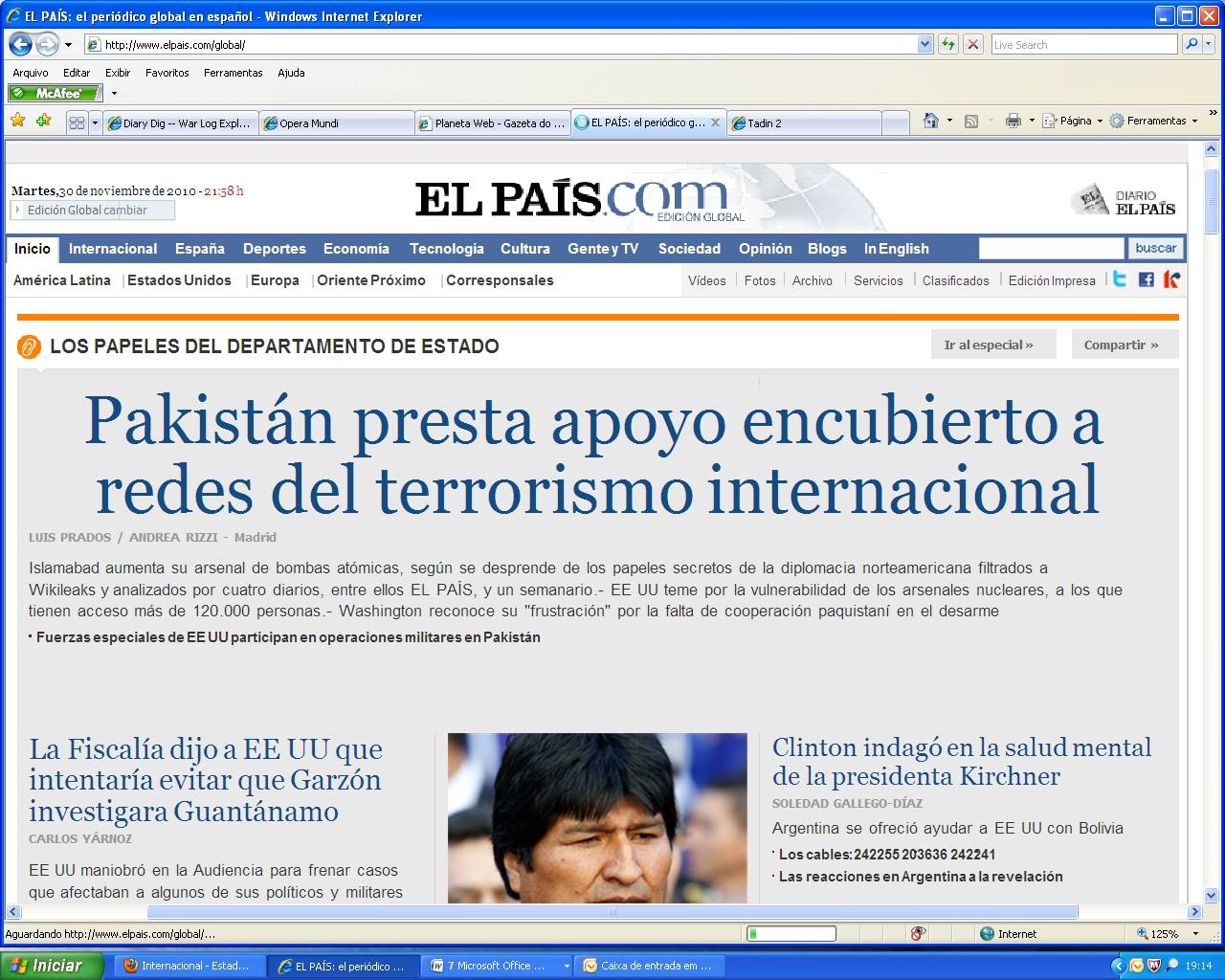Refresh the page with the refresh icon

click(948, 44)
